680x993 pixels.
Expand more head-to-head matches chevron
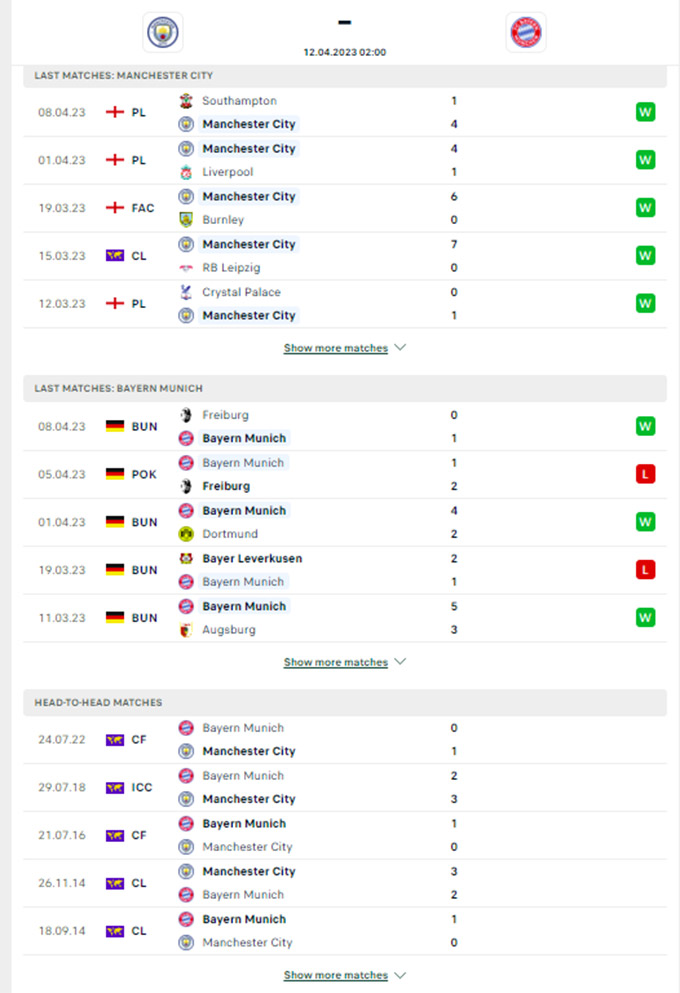click(400, 975)
